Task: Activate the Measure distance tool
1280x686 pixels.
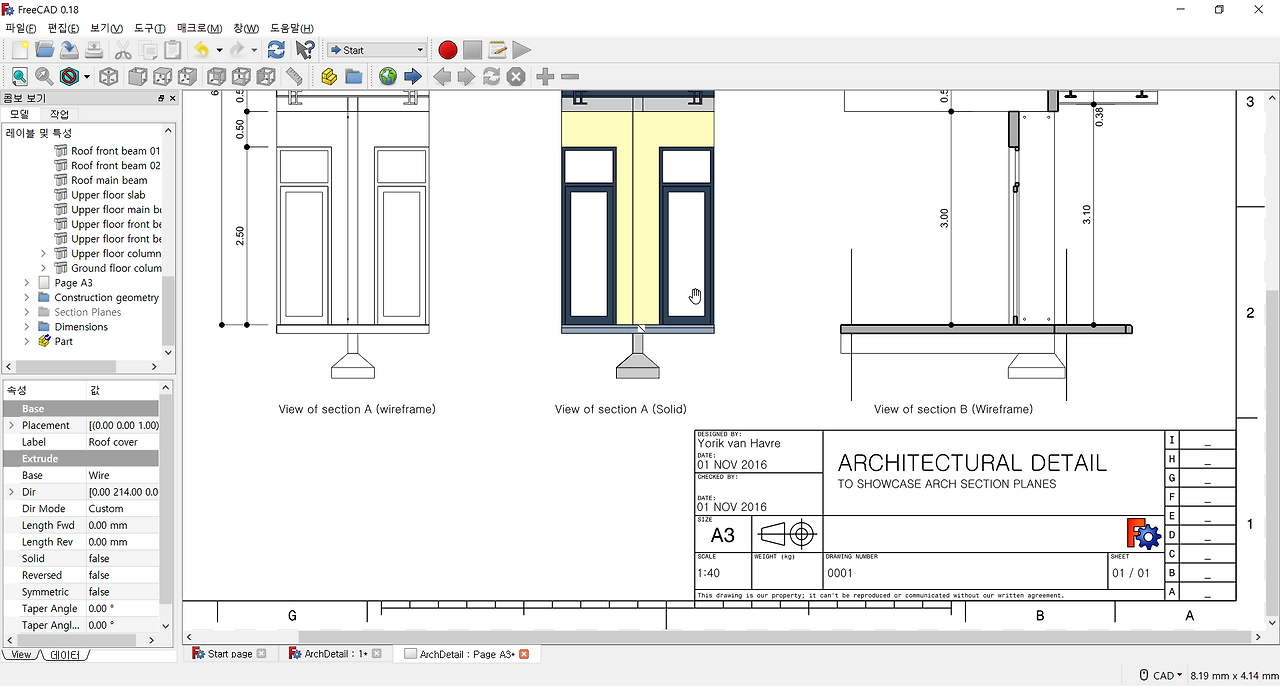Action: 293,76
